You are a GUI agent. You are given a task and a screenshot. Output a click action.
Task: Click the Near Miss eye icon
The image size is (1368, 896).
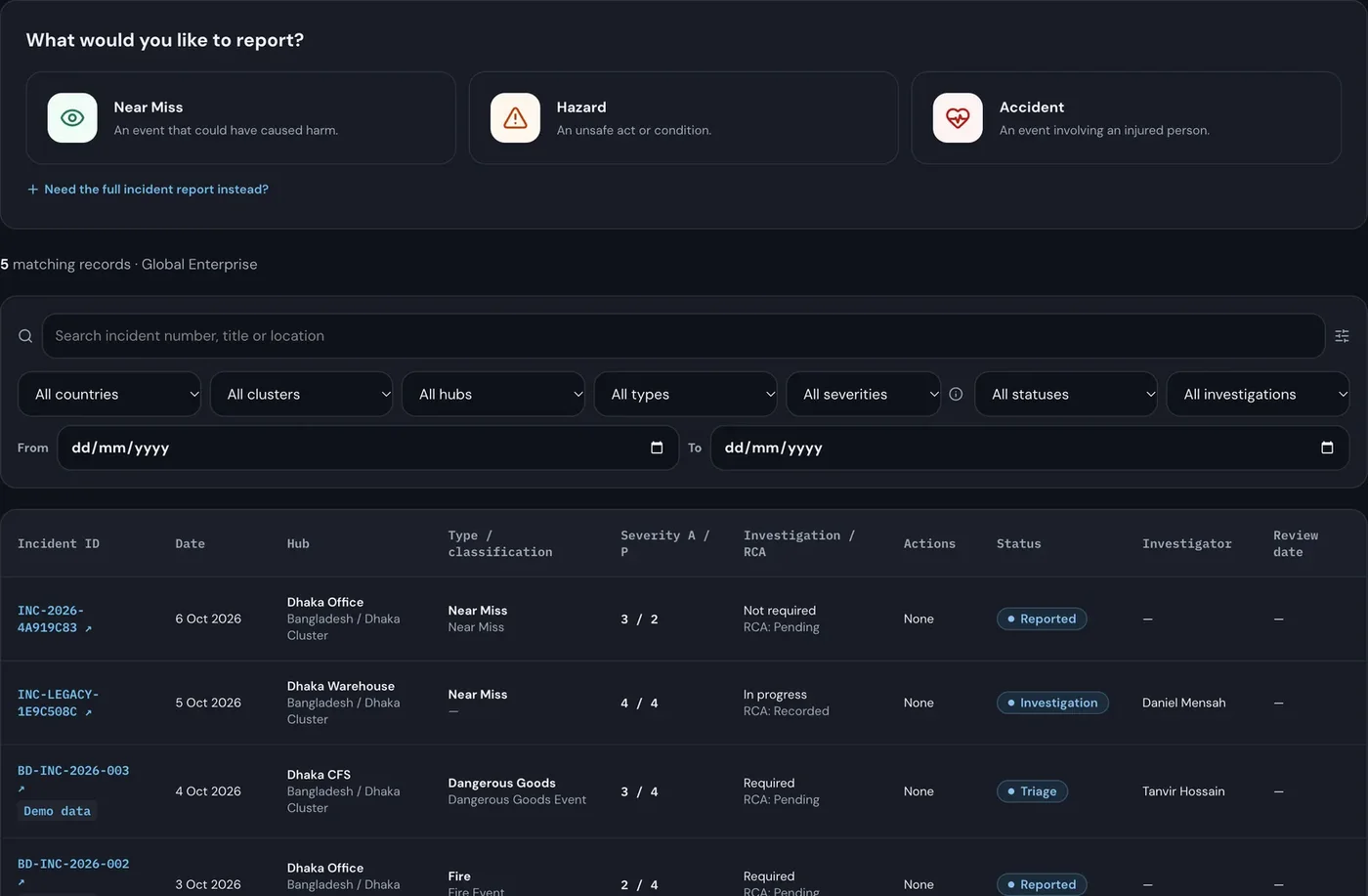(72, 118)
